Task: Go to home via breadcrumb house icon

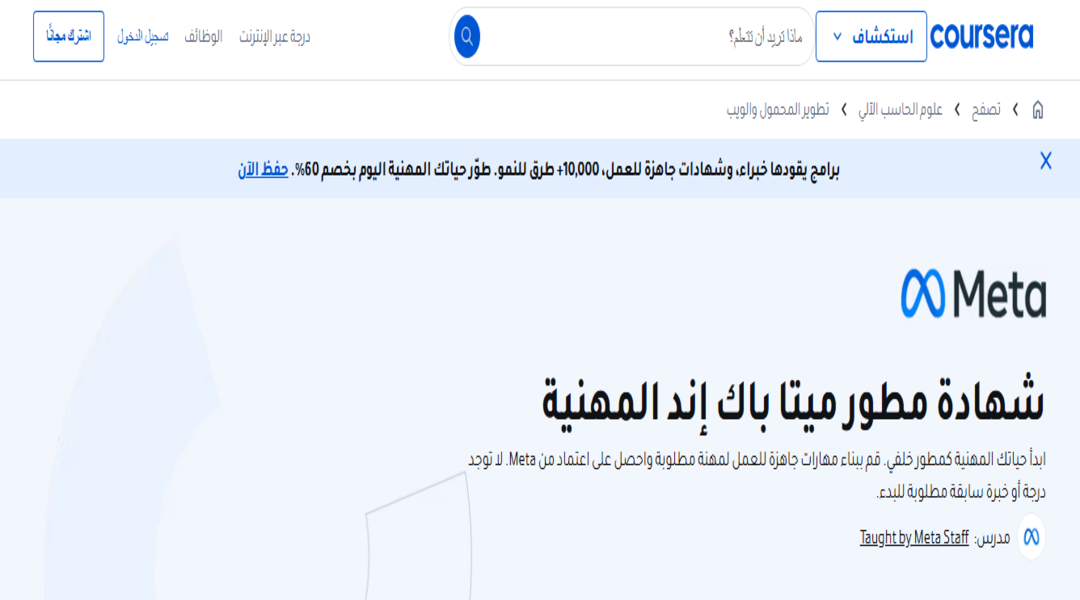Action: [x=1038, y=110]
